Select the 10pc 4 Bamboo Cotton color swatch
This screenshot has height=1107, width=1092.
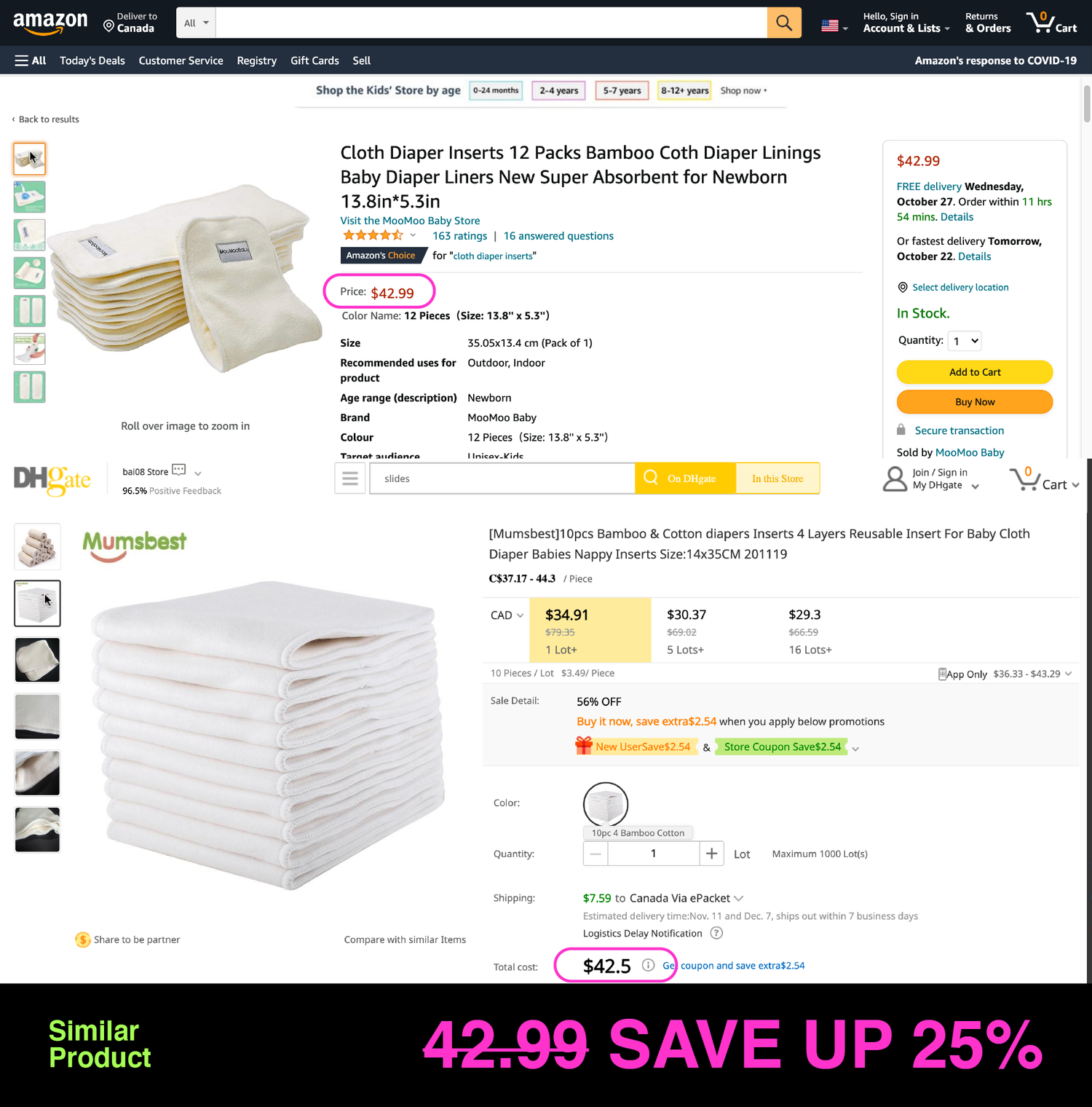[606, 804]
